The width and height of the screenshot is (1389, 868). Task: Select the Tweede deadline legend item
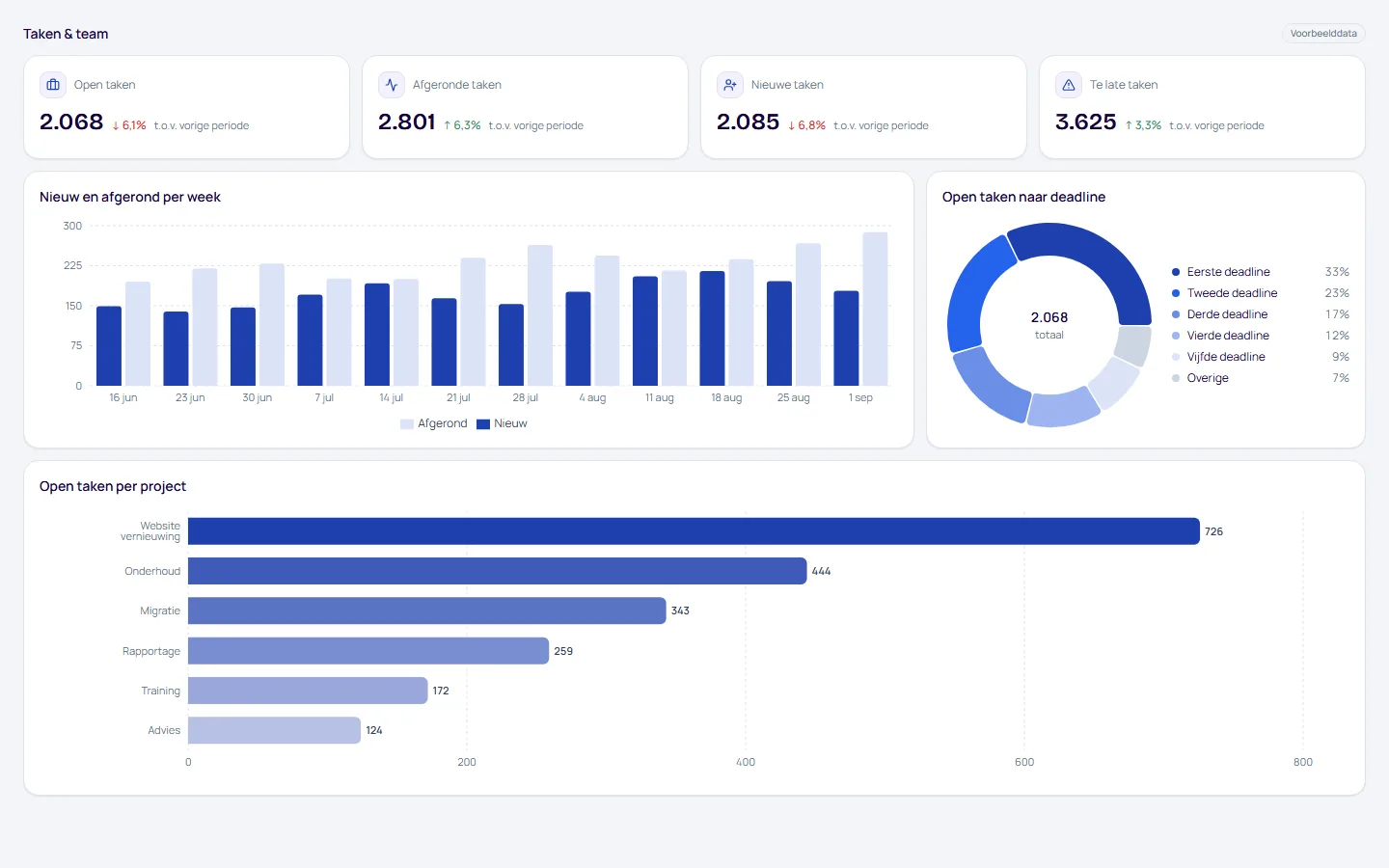[1260, 293]
